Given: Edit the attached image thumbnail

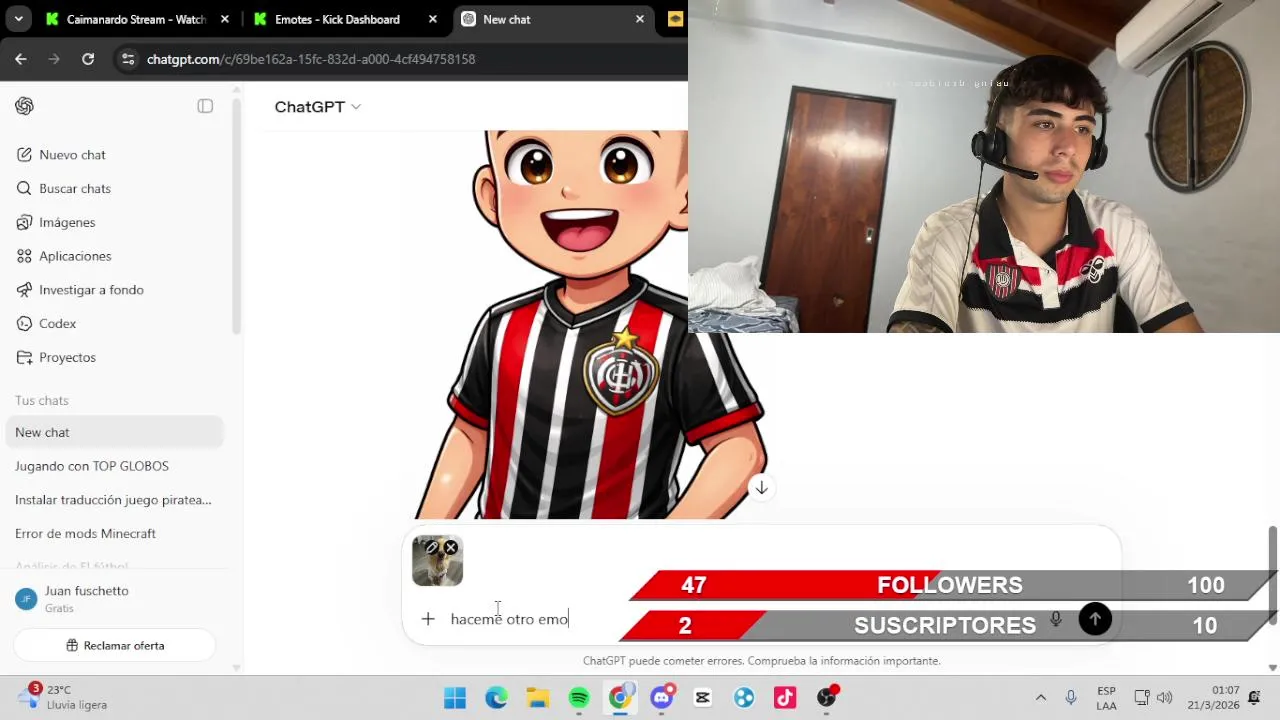Looking at the screenshot, I should coord(432,547).
